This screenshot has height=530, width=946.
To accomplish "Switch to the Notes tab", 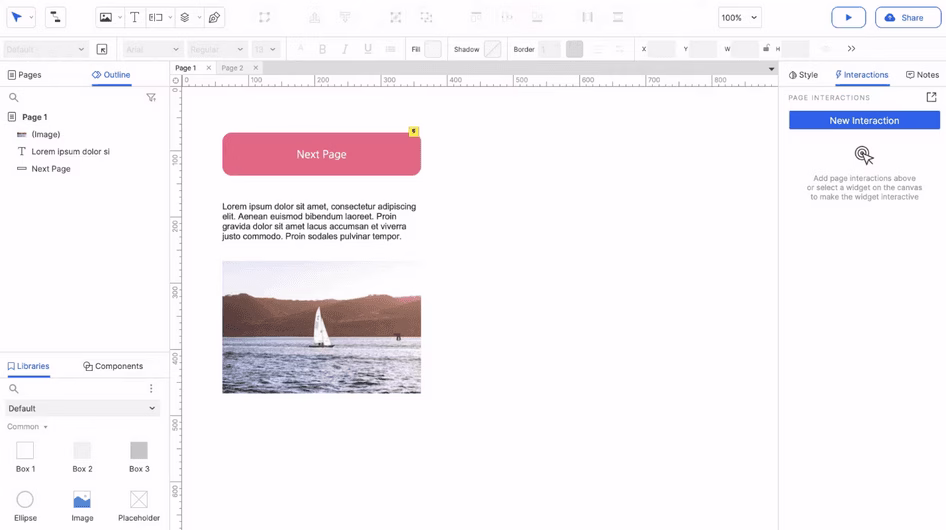I will pos(922,75).
